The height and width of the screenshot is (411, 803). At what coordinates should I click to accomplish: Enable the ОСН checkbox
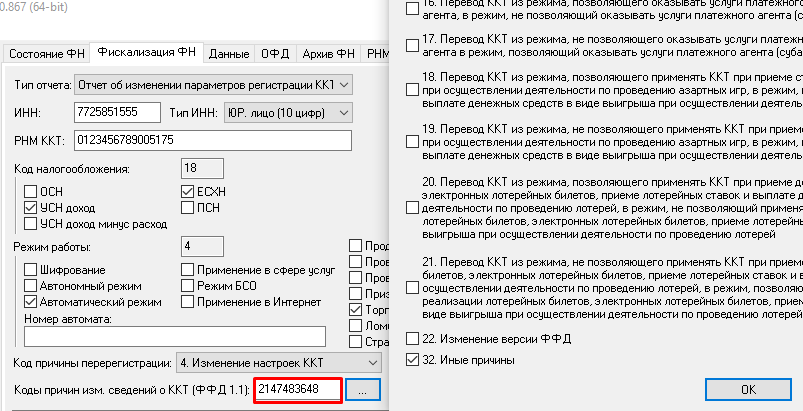30,192
